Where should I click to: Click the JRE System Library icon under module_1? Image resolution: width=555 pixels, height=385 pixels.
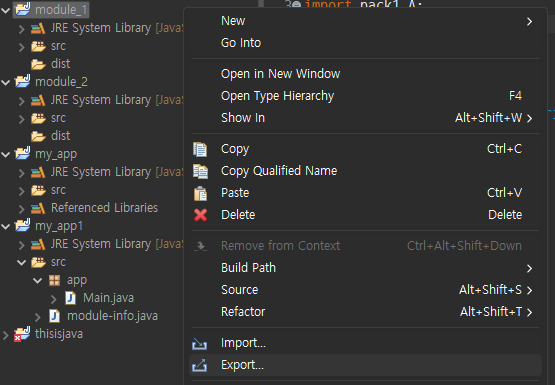(38, 28)
